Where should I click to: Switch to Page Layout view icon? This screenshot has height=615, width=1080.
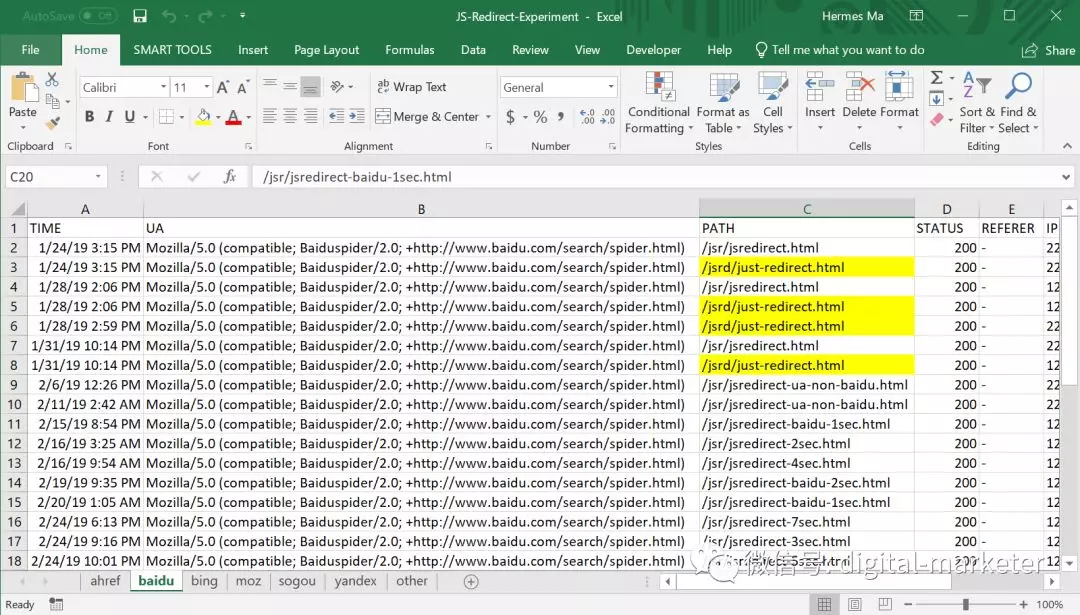pos(855,605)
